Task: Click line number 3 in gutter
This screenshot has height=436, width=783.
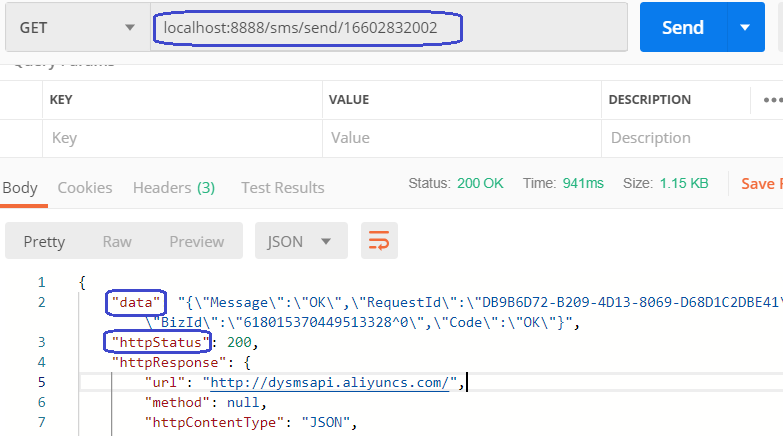Action: (41, 343)
